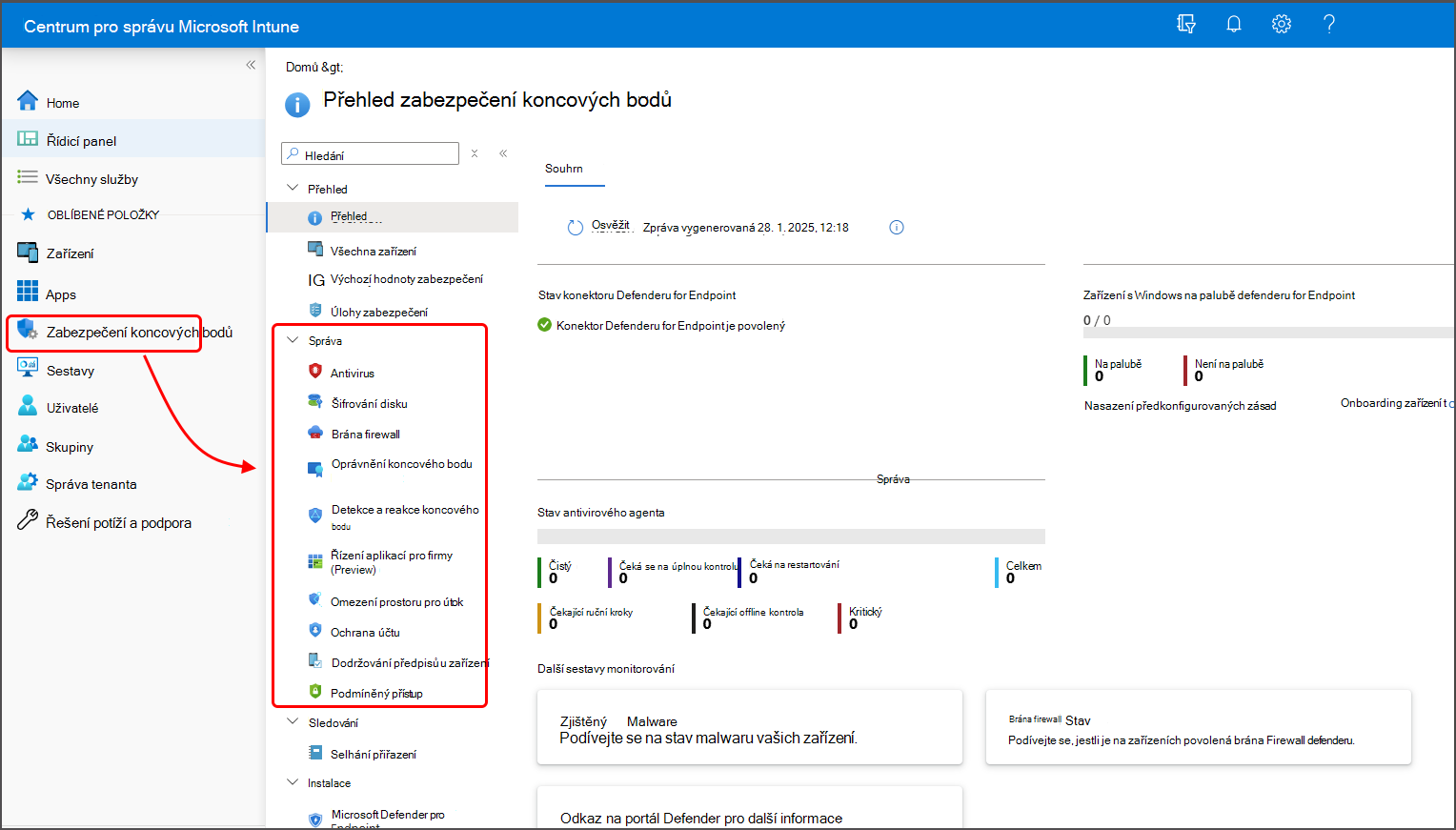Open Odkaz na portál Defender card
This screenshot has width=1456, height=830.
point(750,808)
